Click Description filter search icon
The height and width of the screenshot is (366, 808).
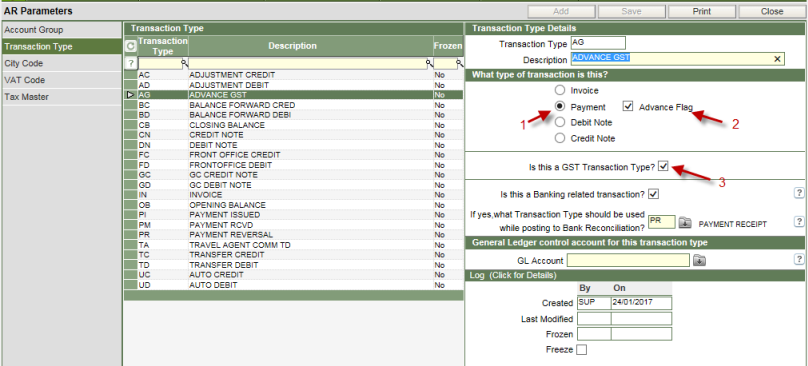click(429, 63)
